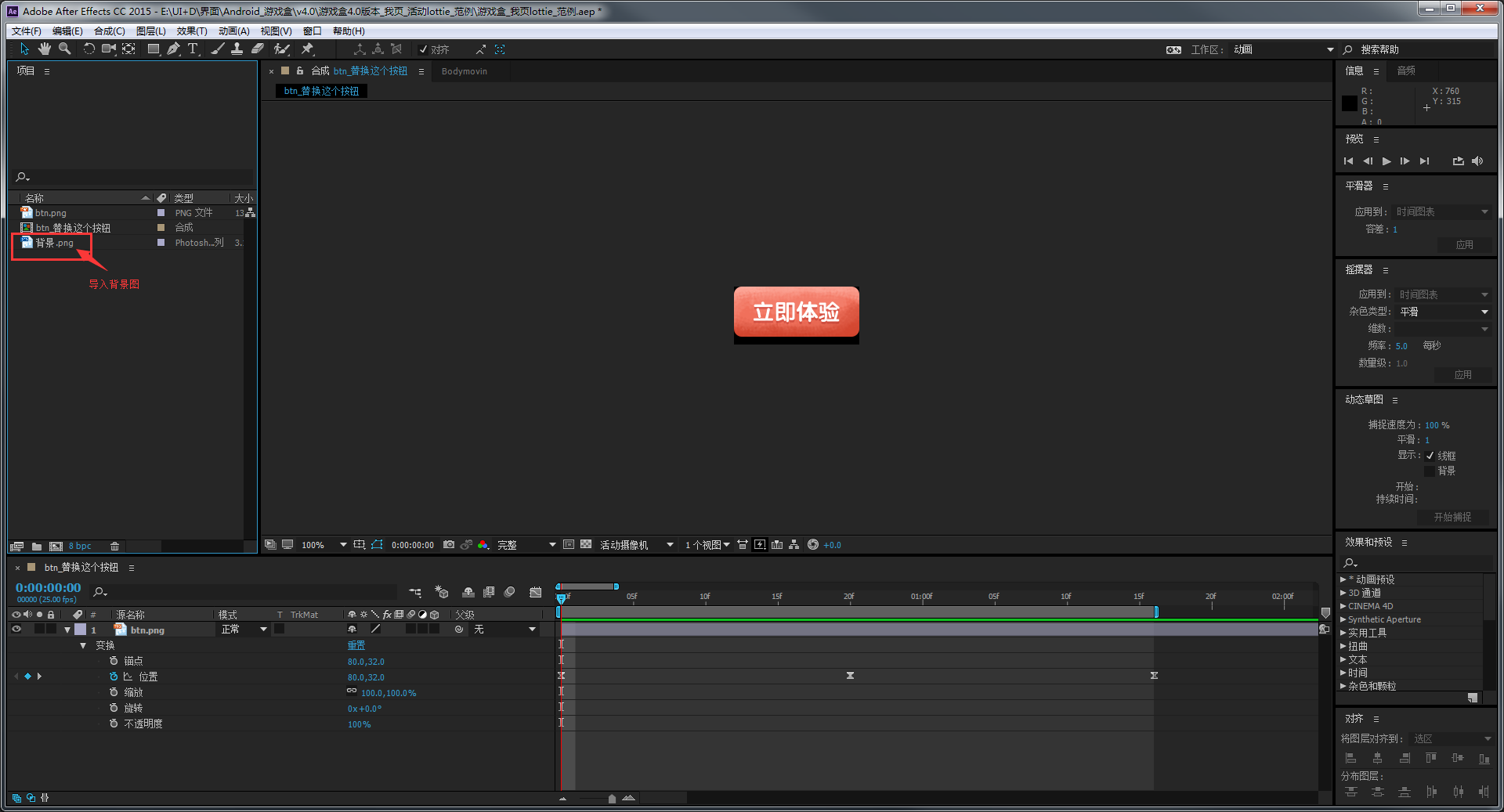Toggle 背景 checkbox in Motion Sketch panel

[1430, 471]
